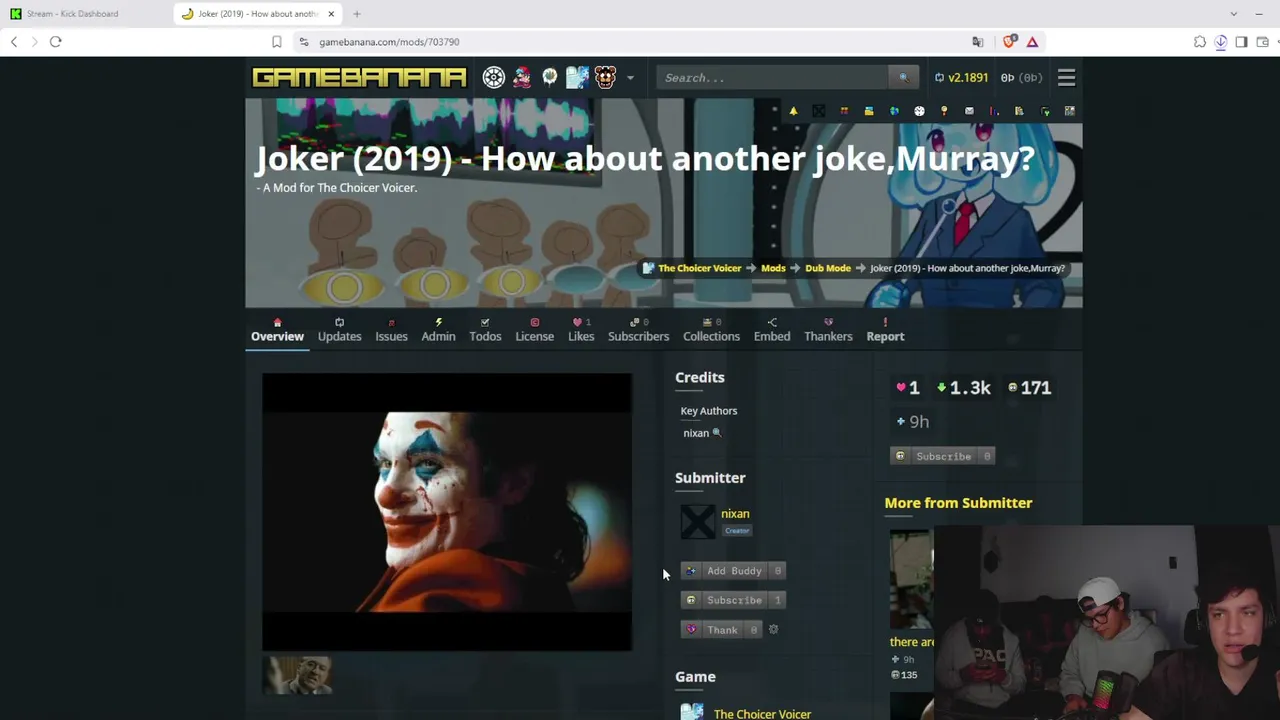Go to The Choicer Voicer breadcrumb link

(x=699, y=268)
